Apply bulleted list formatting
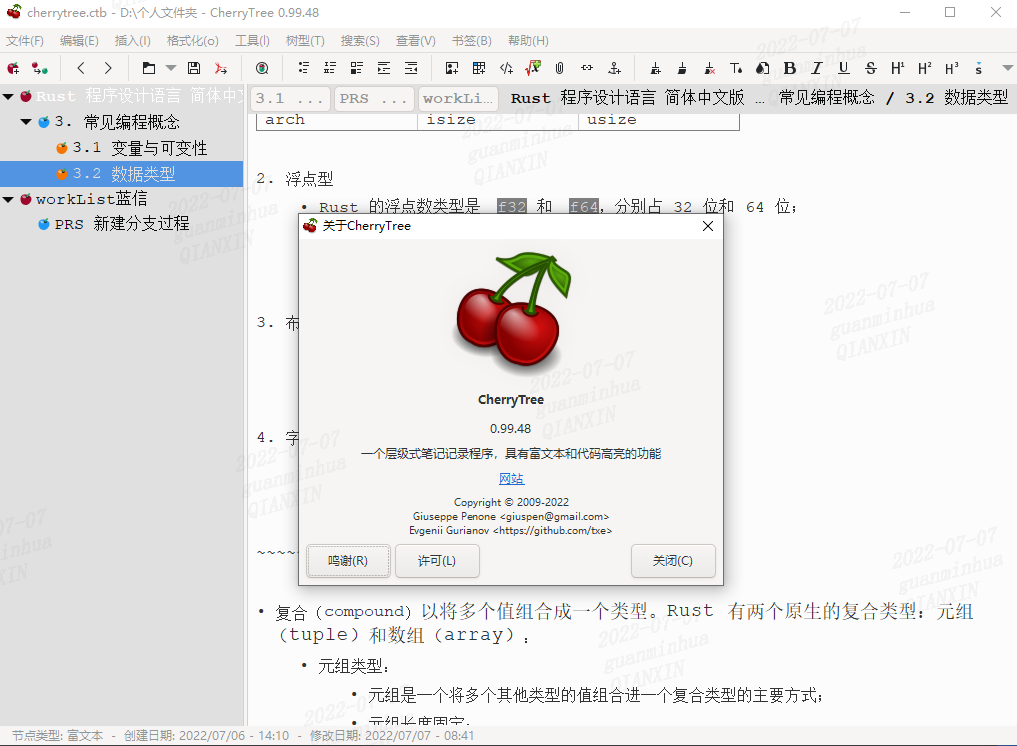 (x=303, y=68)
